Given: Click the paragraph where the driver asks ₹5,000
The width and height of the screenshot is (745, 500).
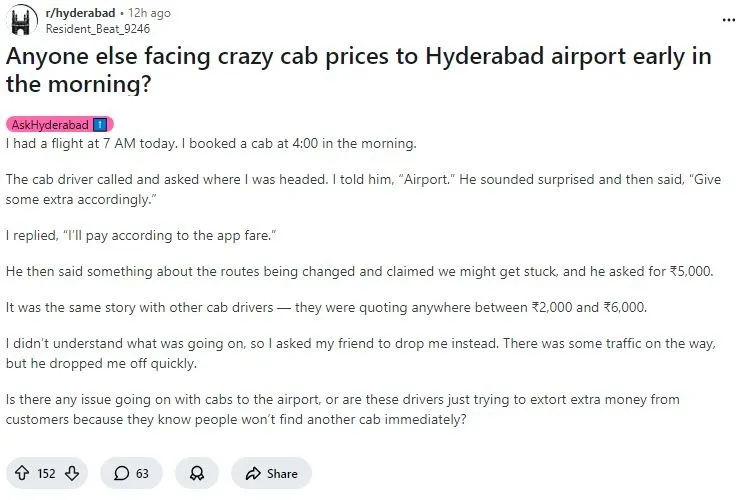Looking at the screenshot, I should pos(359,271).
